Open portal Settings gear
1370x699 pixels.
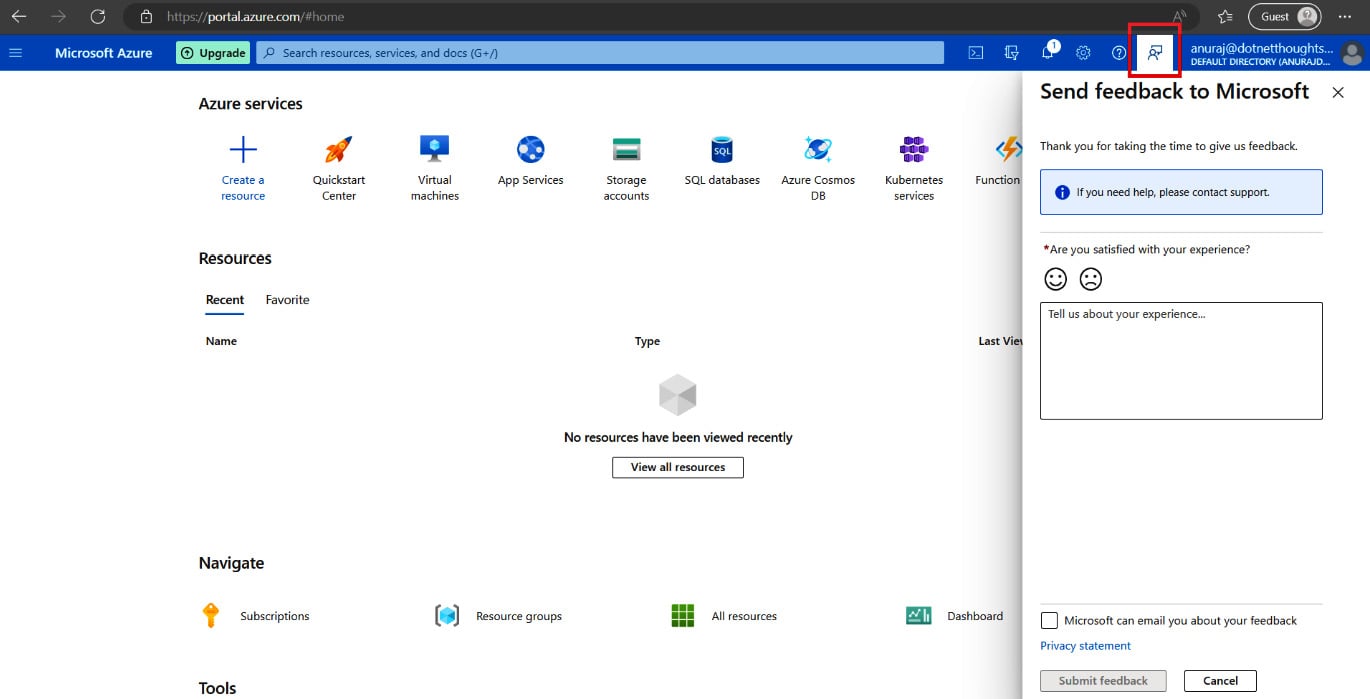pos(1083,53)
